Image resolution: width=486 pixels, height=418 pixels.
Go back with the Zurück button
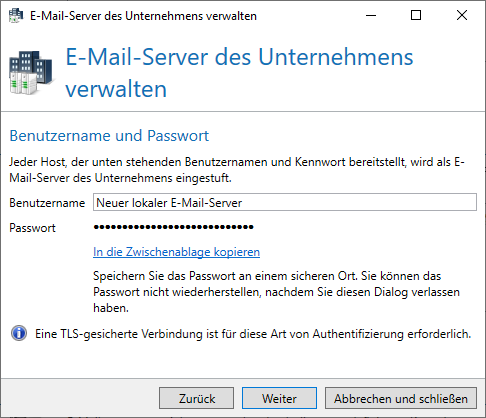pos(196,398)
